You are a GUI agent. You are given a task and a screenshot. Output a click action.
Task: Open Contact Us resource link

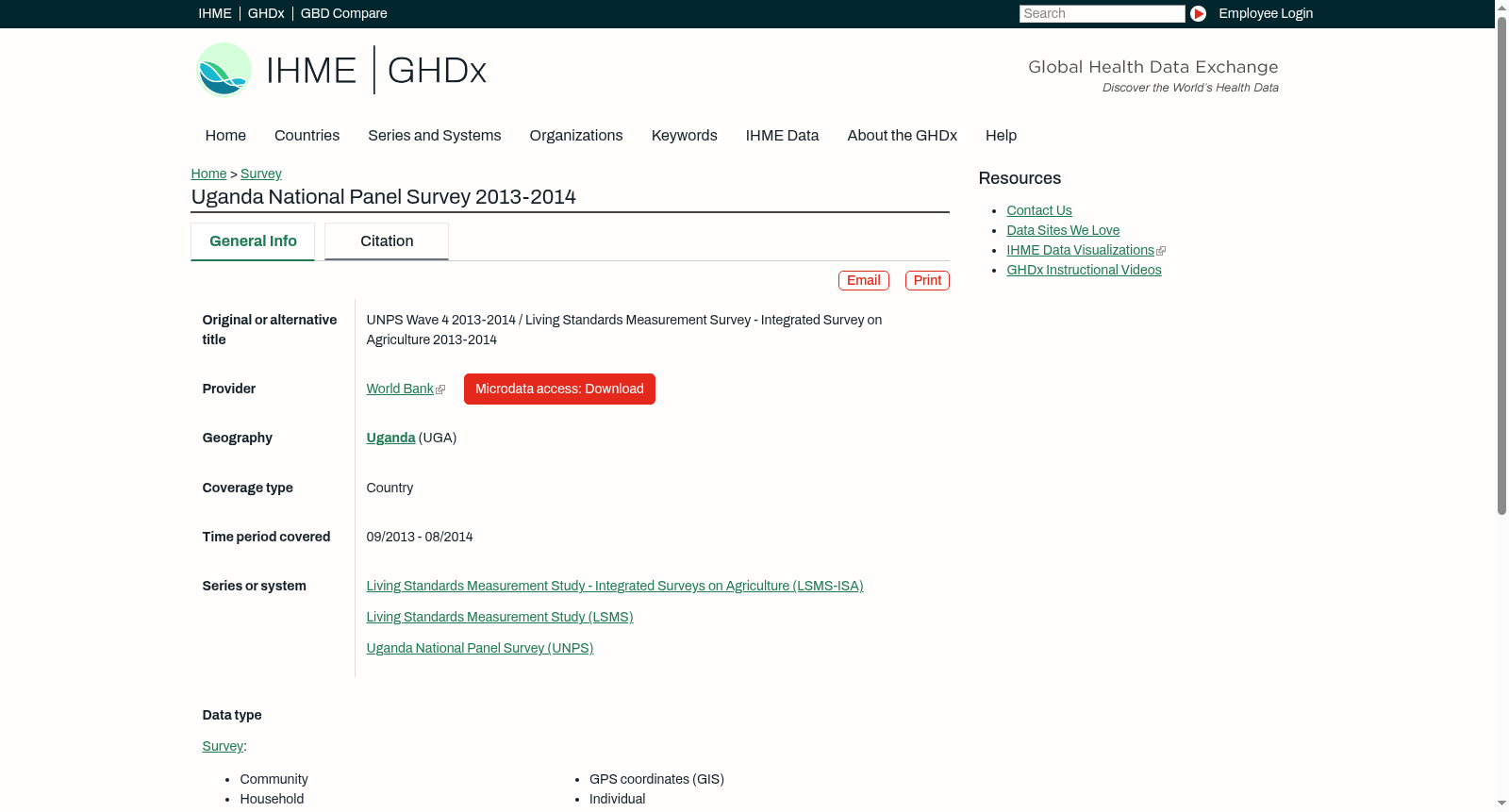[x=1039, y=210]
